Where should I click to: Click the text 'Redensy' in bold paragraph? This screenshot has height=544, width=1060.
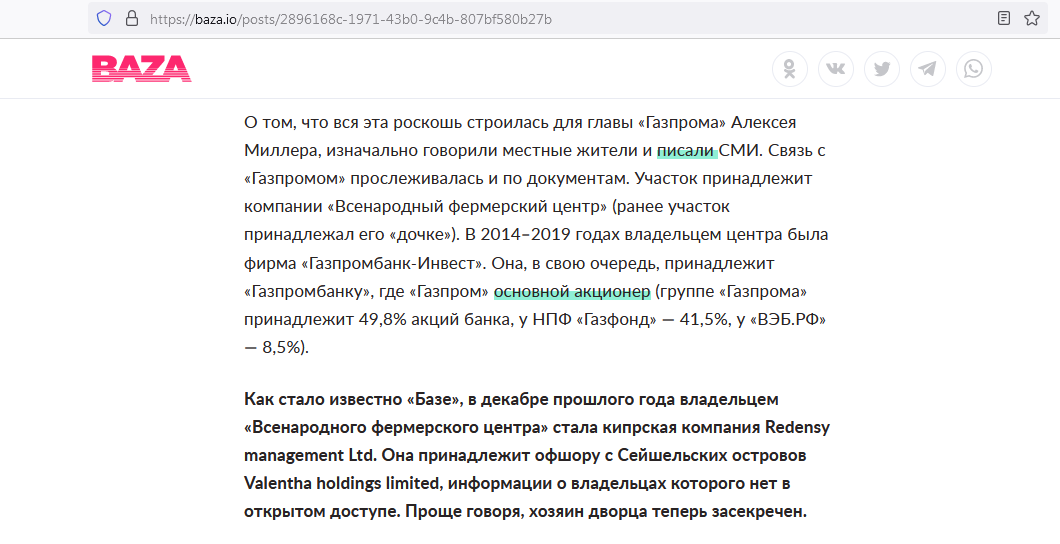pos(797,427)
